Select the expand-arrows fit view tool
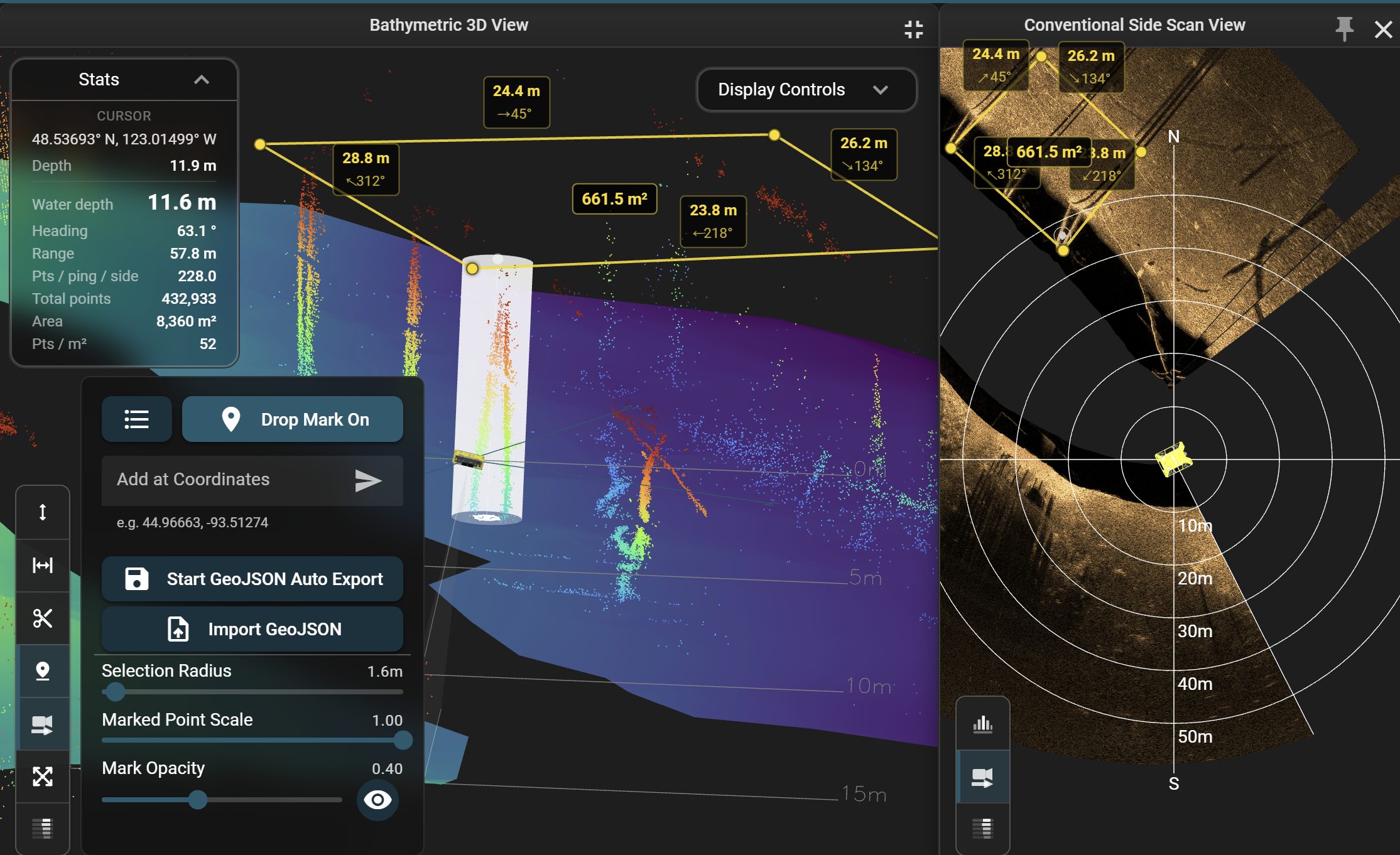The width and height of the screenshot is (1400, 855). pyautogui.click(x=43, y=777)
